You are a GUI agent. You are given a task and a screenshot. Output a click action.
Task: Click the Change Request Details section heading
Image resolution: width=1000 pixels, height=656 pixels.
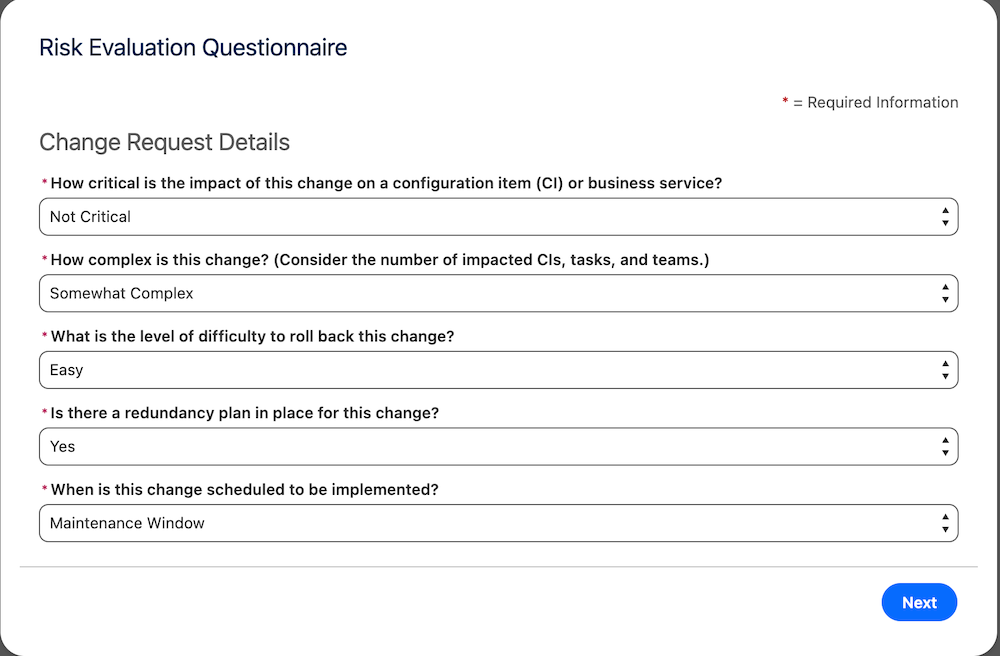point(165,142)
